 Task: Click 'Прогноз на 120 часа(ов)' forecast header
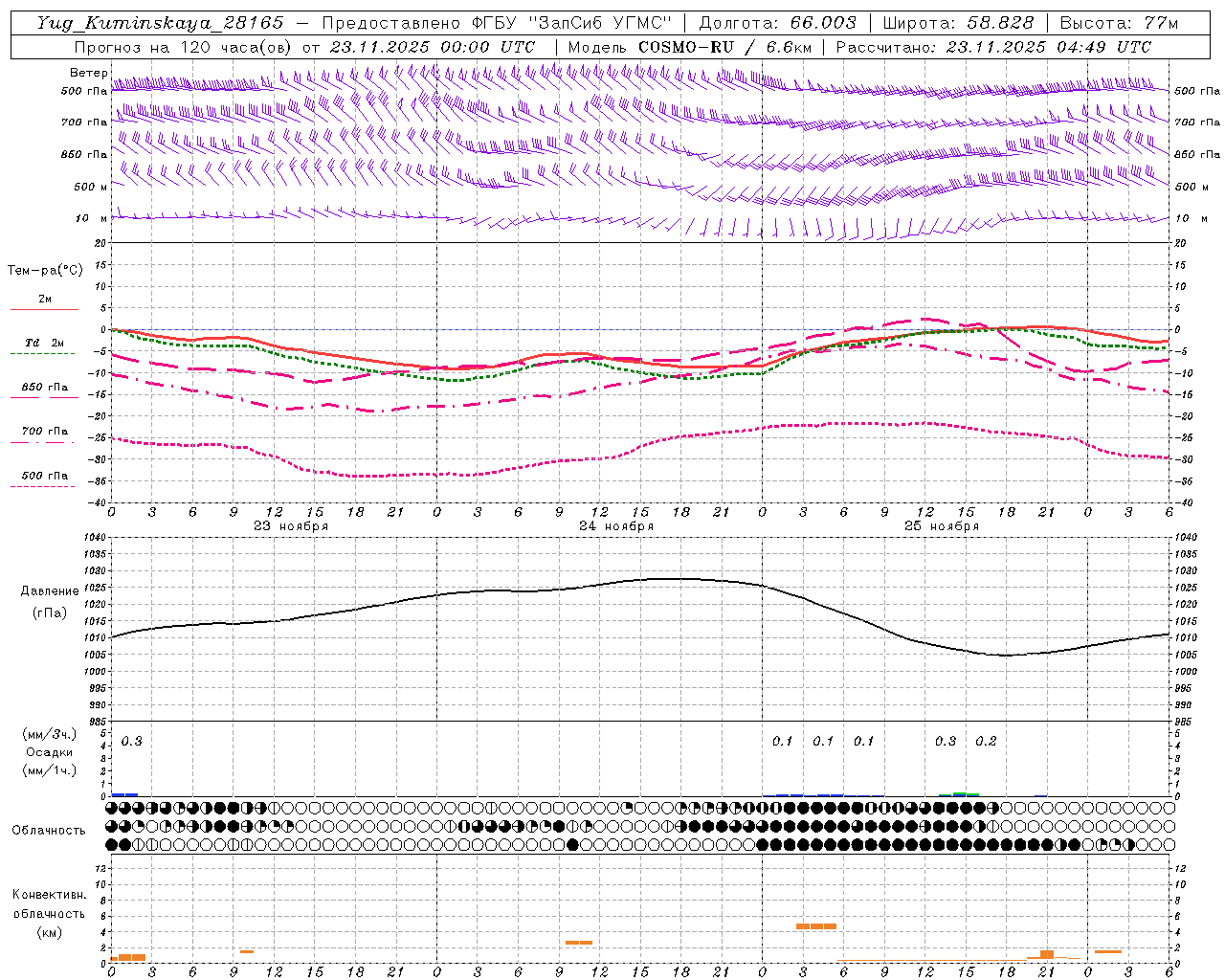tap(182, 47)
